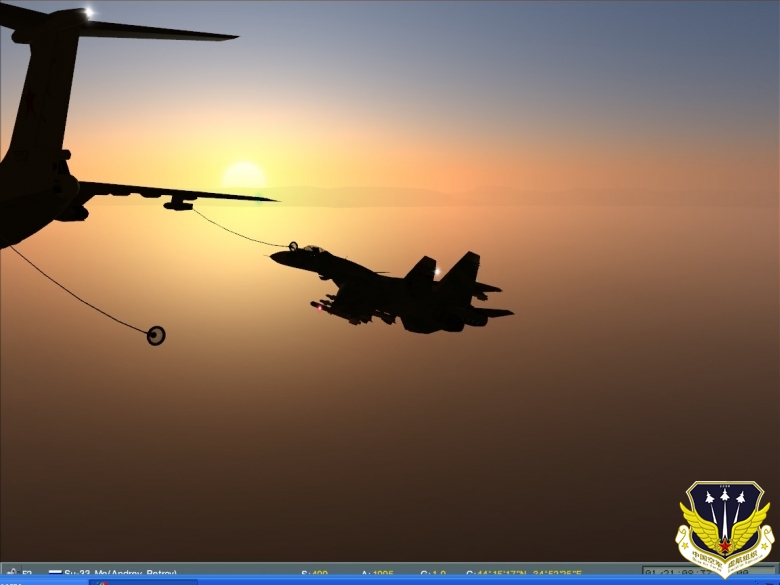This screenshot has width=780, height=585.
Task: Click the S:400 speed readout
Action: pyautogui.click(x=313, y=573)
